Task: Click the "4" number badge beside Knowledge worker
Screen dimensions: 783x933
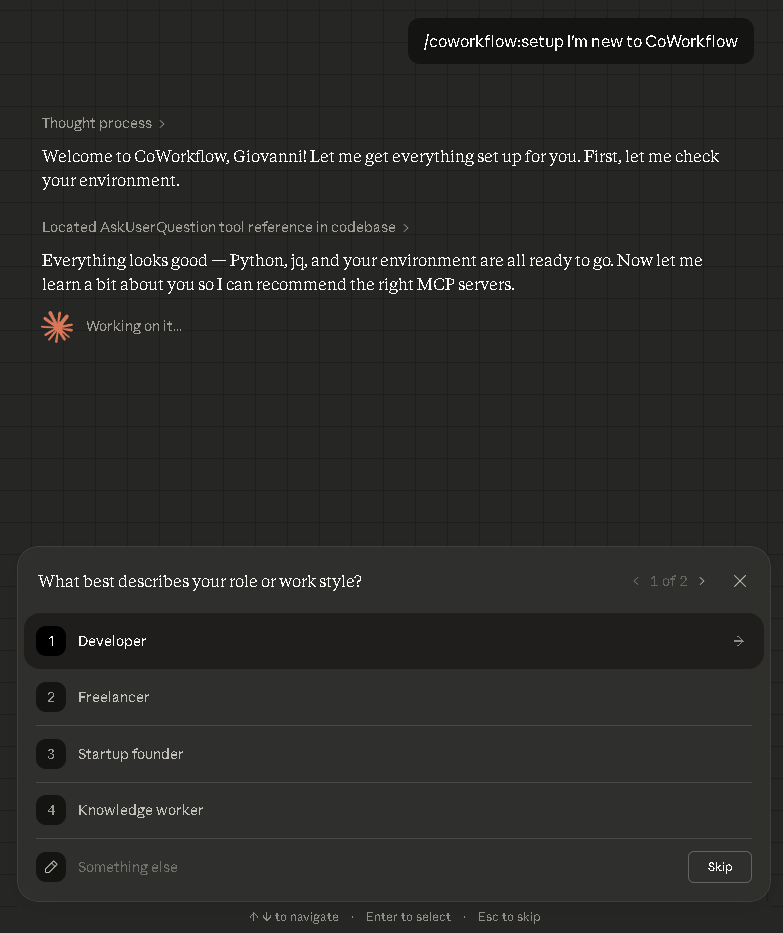Action: point(51,810)
